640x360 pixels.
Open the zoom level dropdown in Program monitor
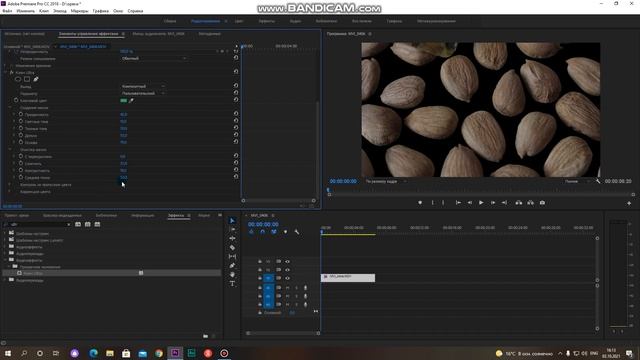click(385, 181)
